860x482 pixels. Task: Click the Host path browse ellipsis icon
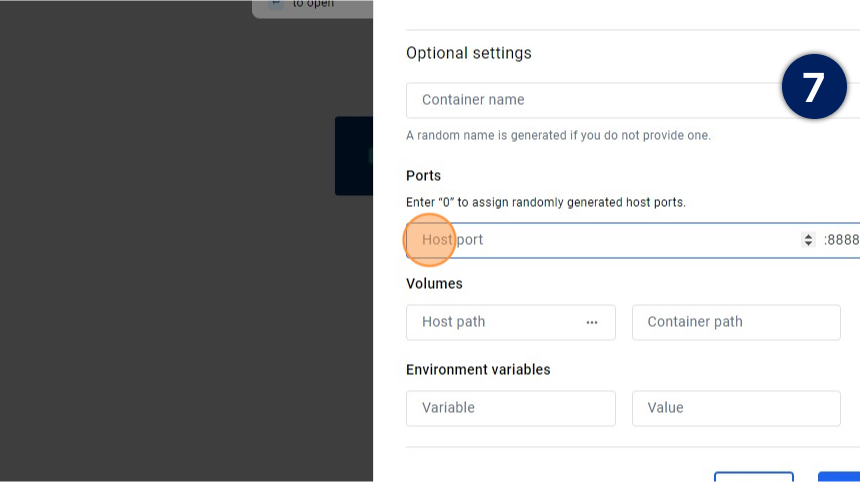click(x=592, y=322)
